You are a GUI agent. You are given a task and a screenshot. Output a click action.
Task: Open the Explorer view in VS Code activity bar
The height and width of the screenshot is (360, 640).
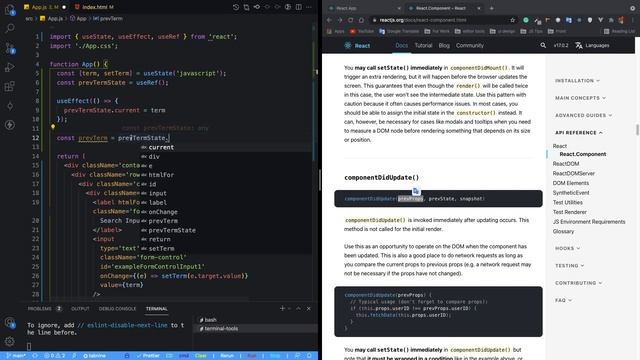pyautogui.click(x=9, y=9)
